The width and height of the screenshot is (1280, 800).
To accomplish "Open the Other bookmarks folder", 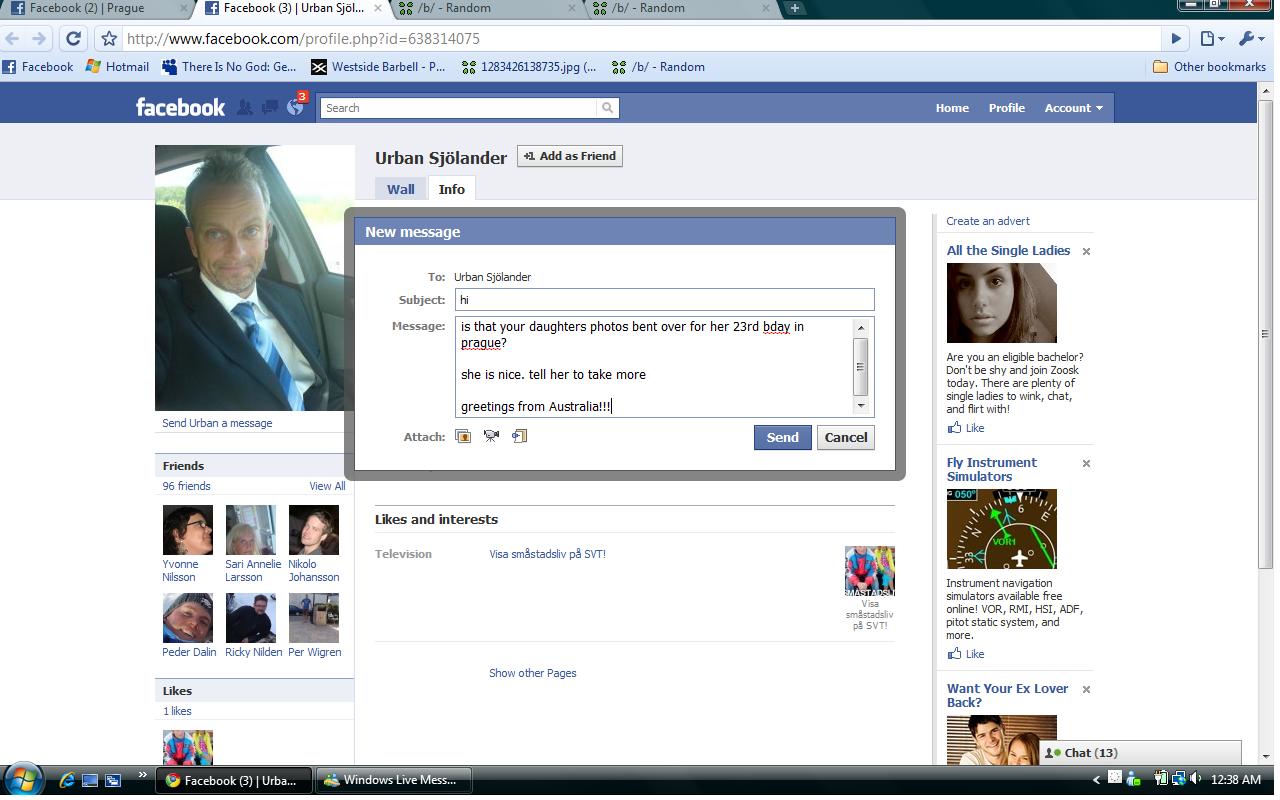I will (1209, 67).
